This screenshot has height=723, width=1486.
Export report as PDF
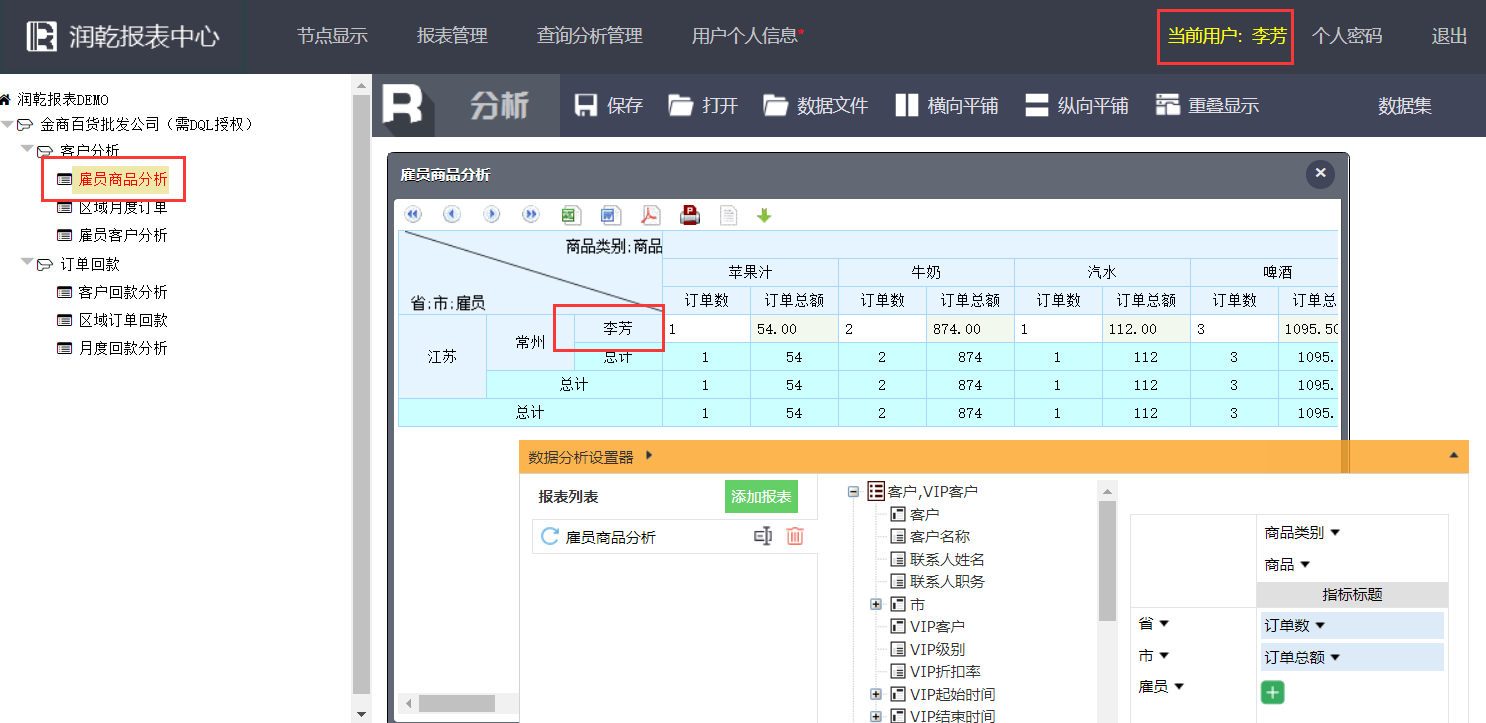click(651, 215)
